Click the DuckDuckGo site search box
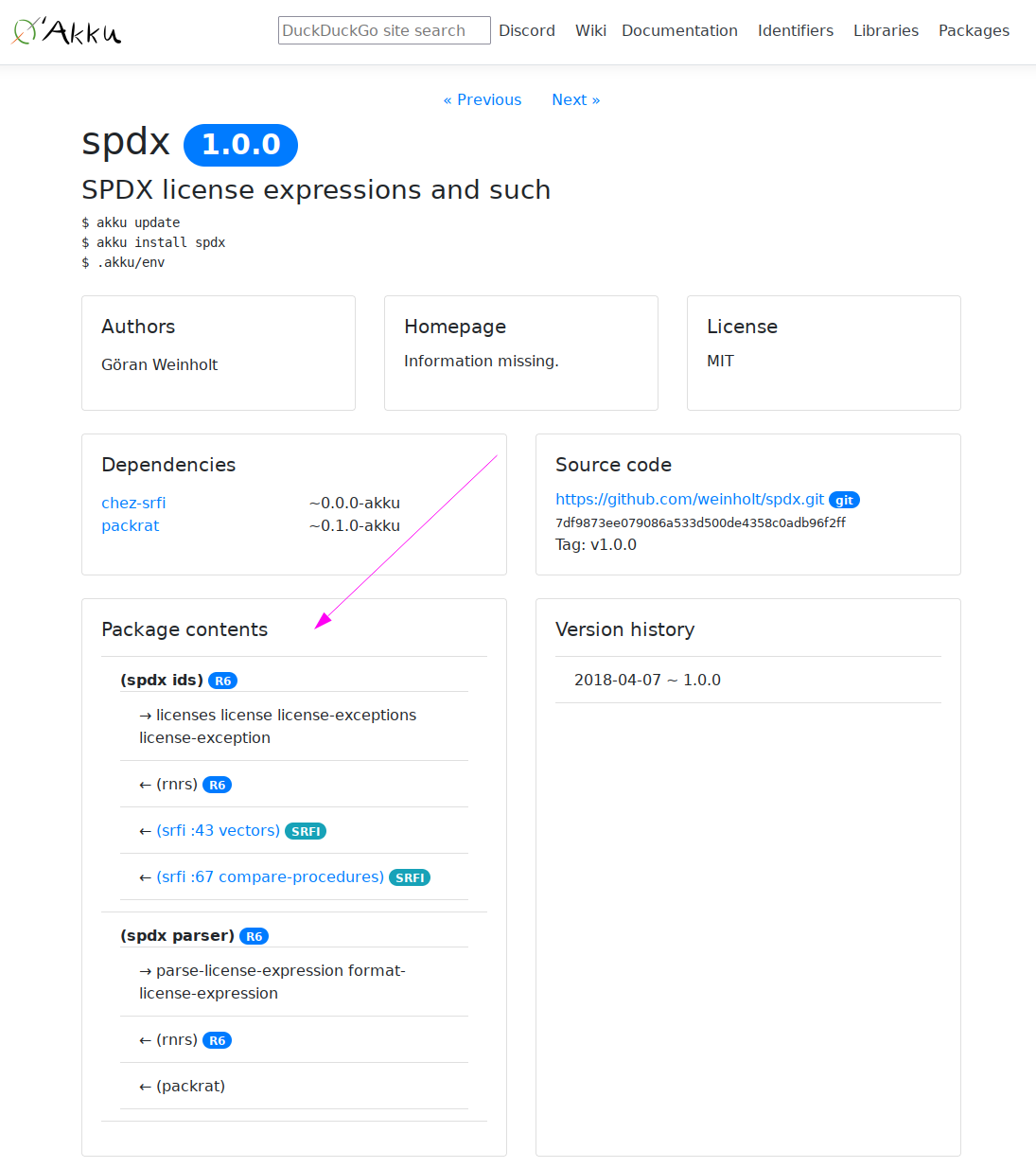 (x=383, y=30)
